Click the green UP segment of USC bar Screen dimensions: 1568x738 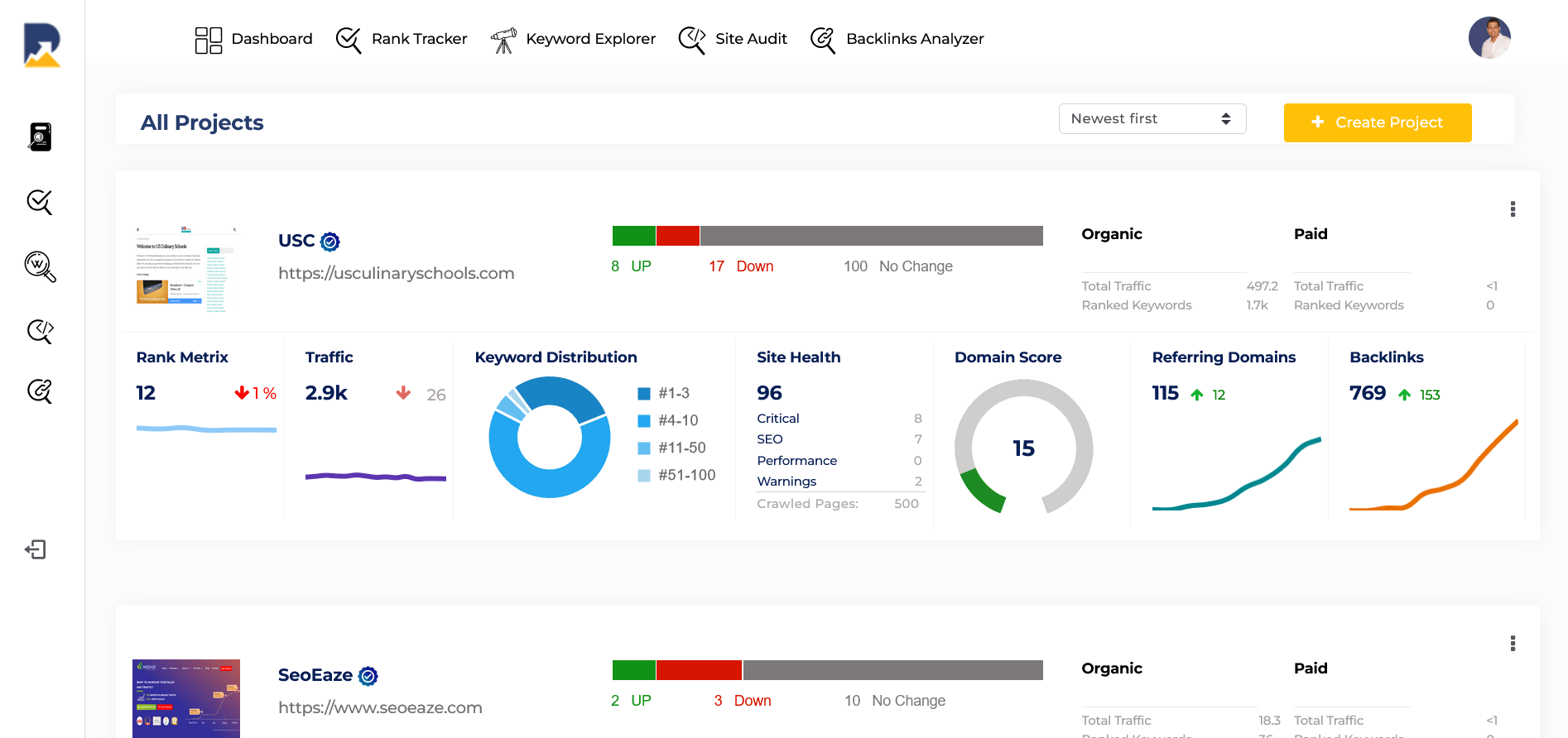point(634,236)
